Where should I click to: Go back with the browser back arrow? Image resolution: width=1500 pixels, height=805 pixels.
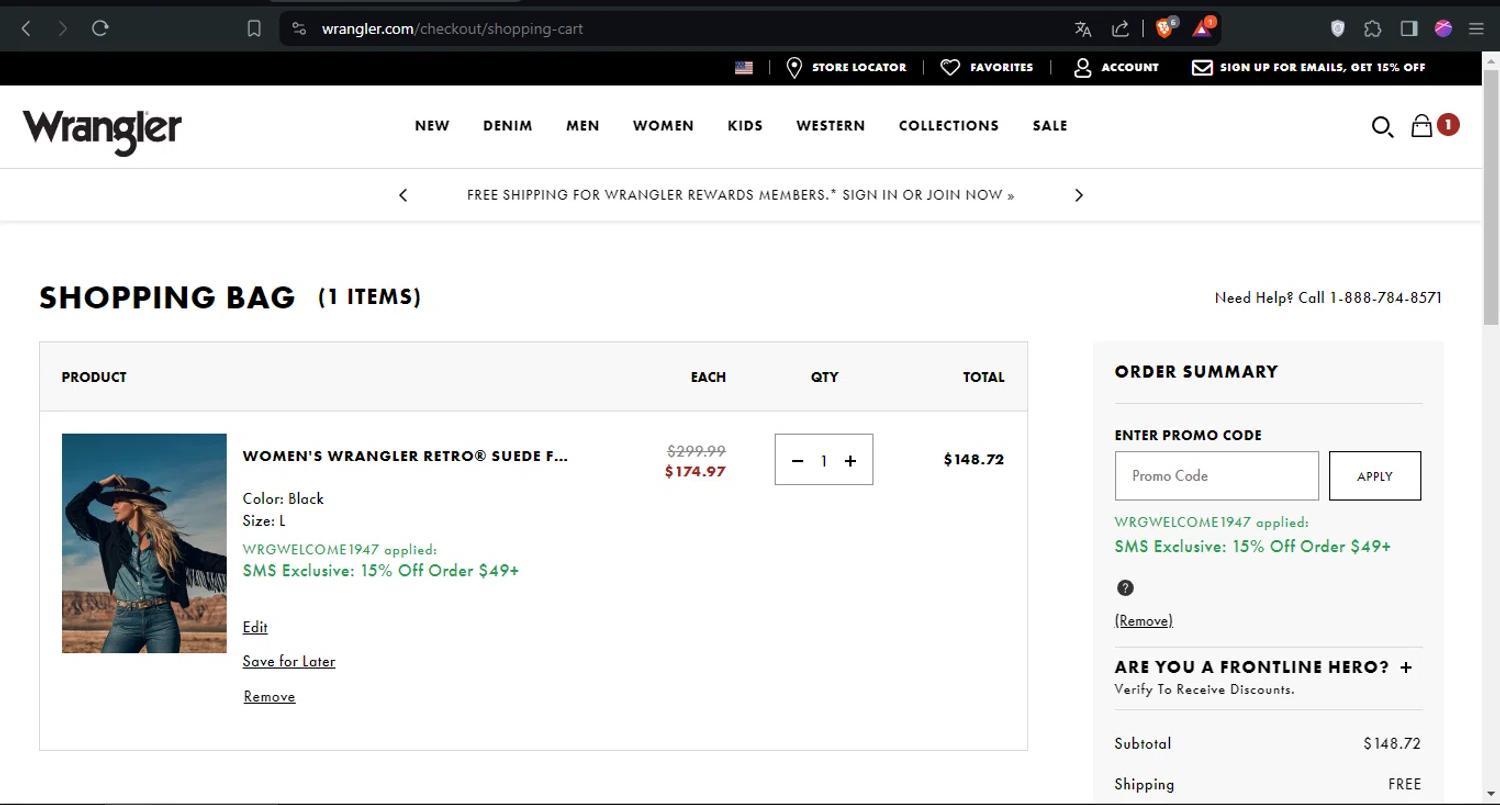(x=26, y=28)
